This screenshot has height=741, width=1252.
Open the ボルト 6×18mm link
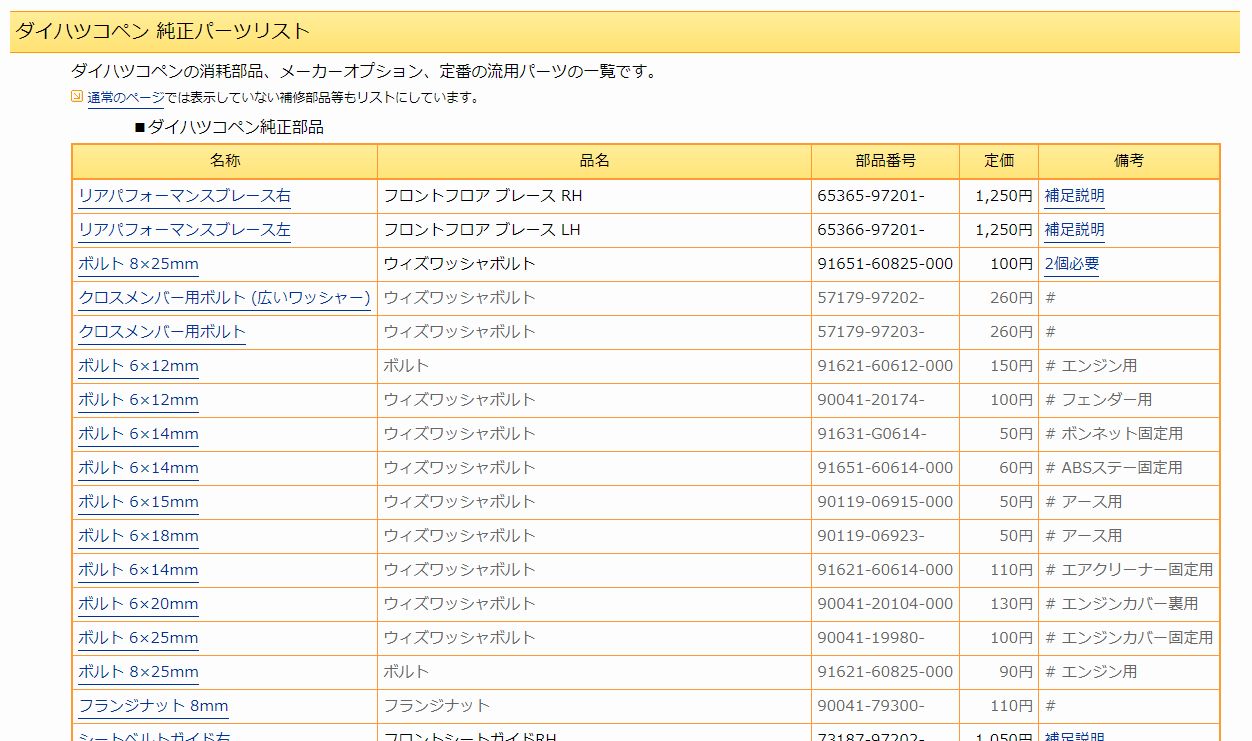coord(138,536)
